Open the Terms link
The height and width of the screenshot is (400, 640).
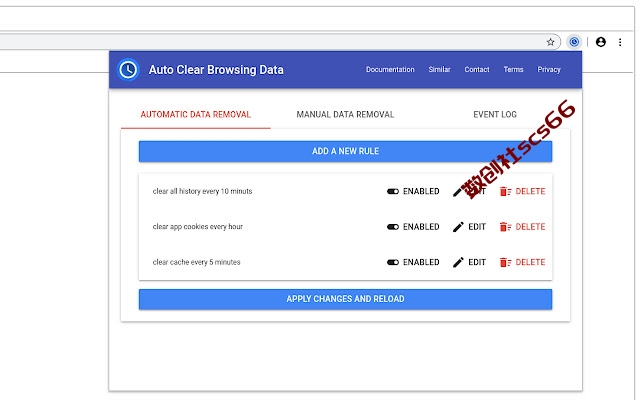point(513,70)
